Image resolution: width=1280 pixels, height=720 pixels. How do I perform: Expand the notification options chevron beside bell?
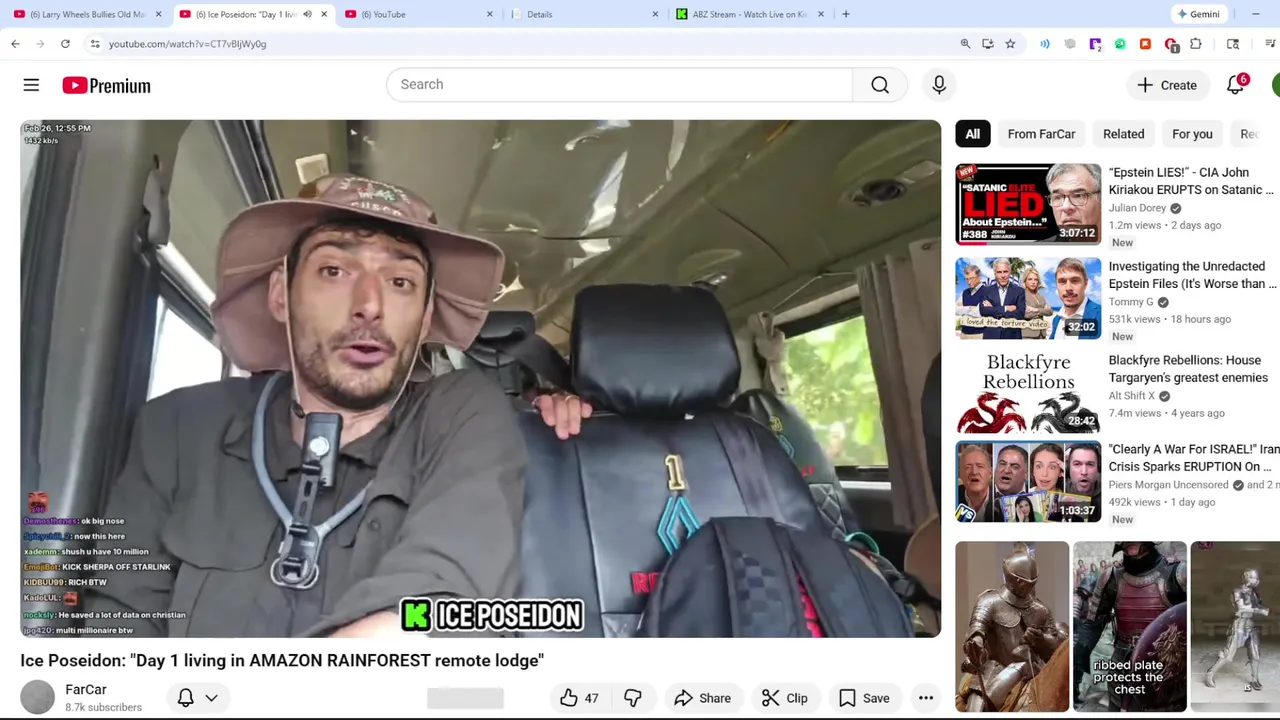[211, 698]
